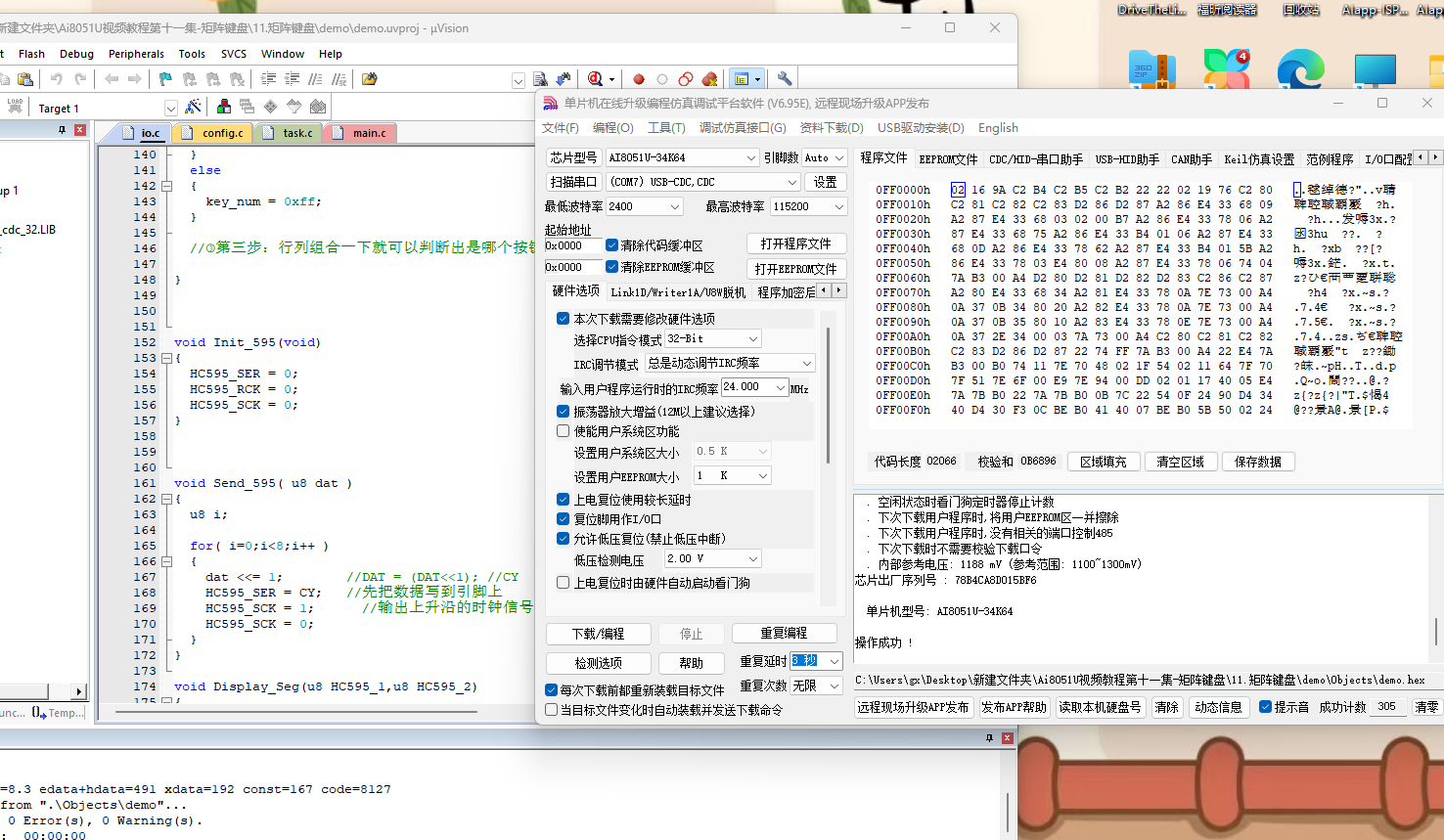1444x840 pixels.
Task: Open the Peripherals menu in µVision
Action: (136, 54)
